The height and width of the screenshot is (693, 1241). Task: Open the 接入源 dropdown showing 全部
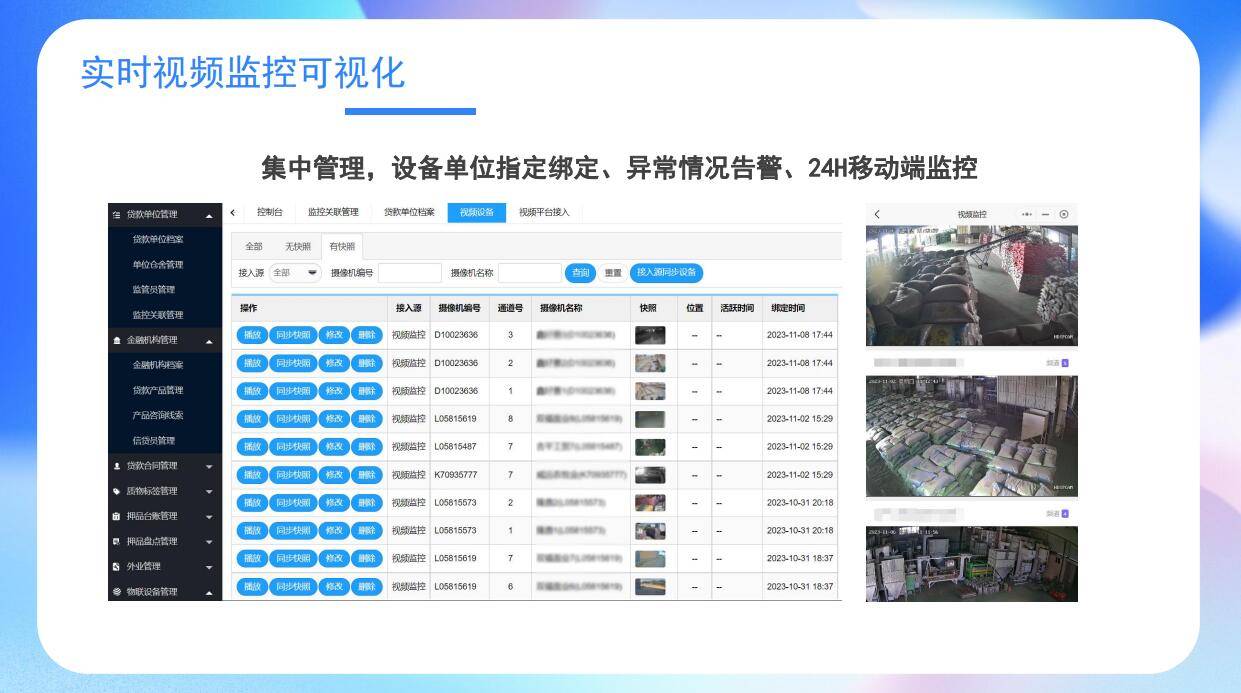click(295, 273)
